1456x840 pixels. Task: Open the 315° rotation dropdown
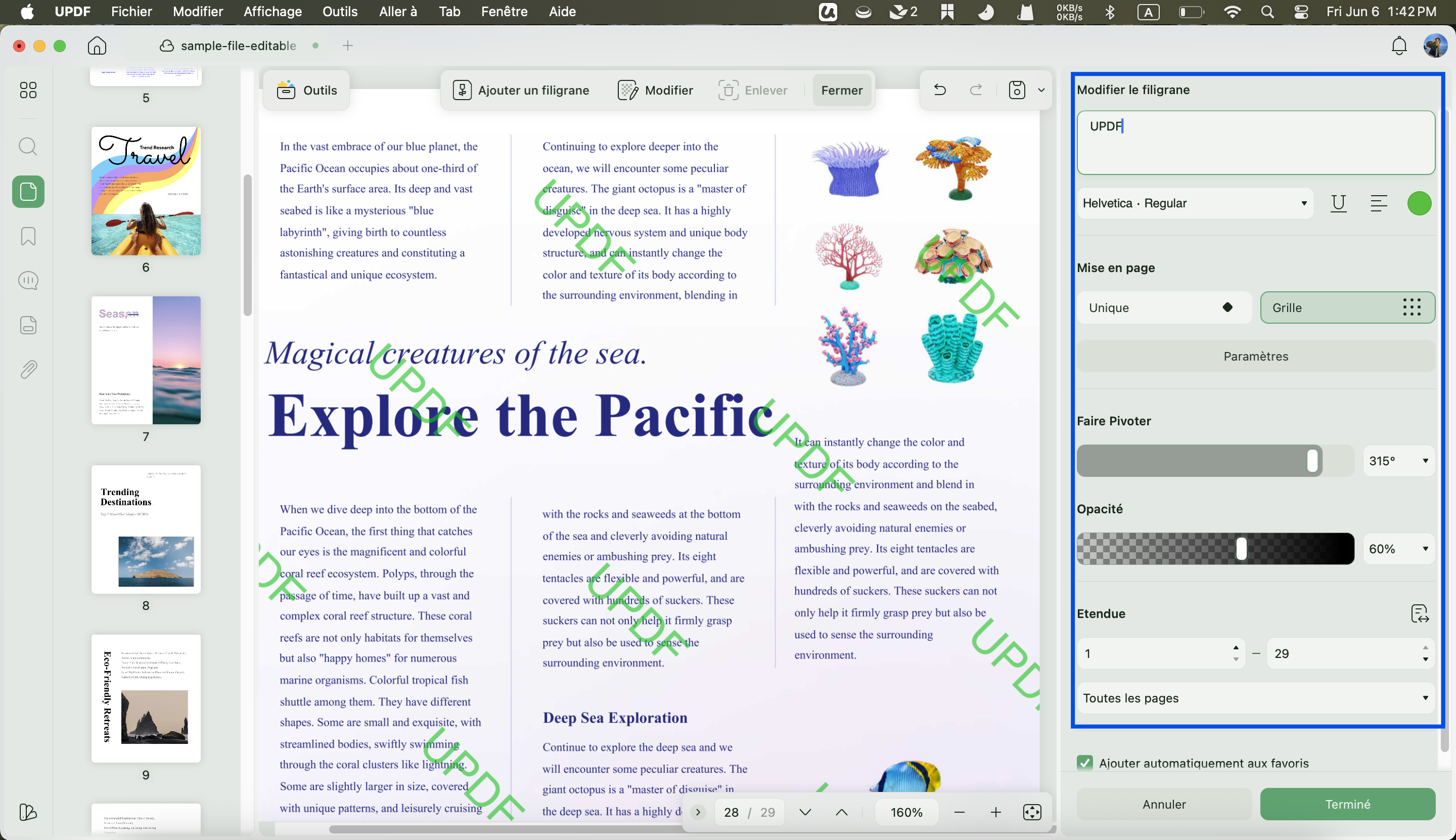click(x=1399, y=461)
